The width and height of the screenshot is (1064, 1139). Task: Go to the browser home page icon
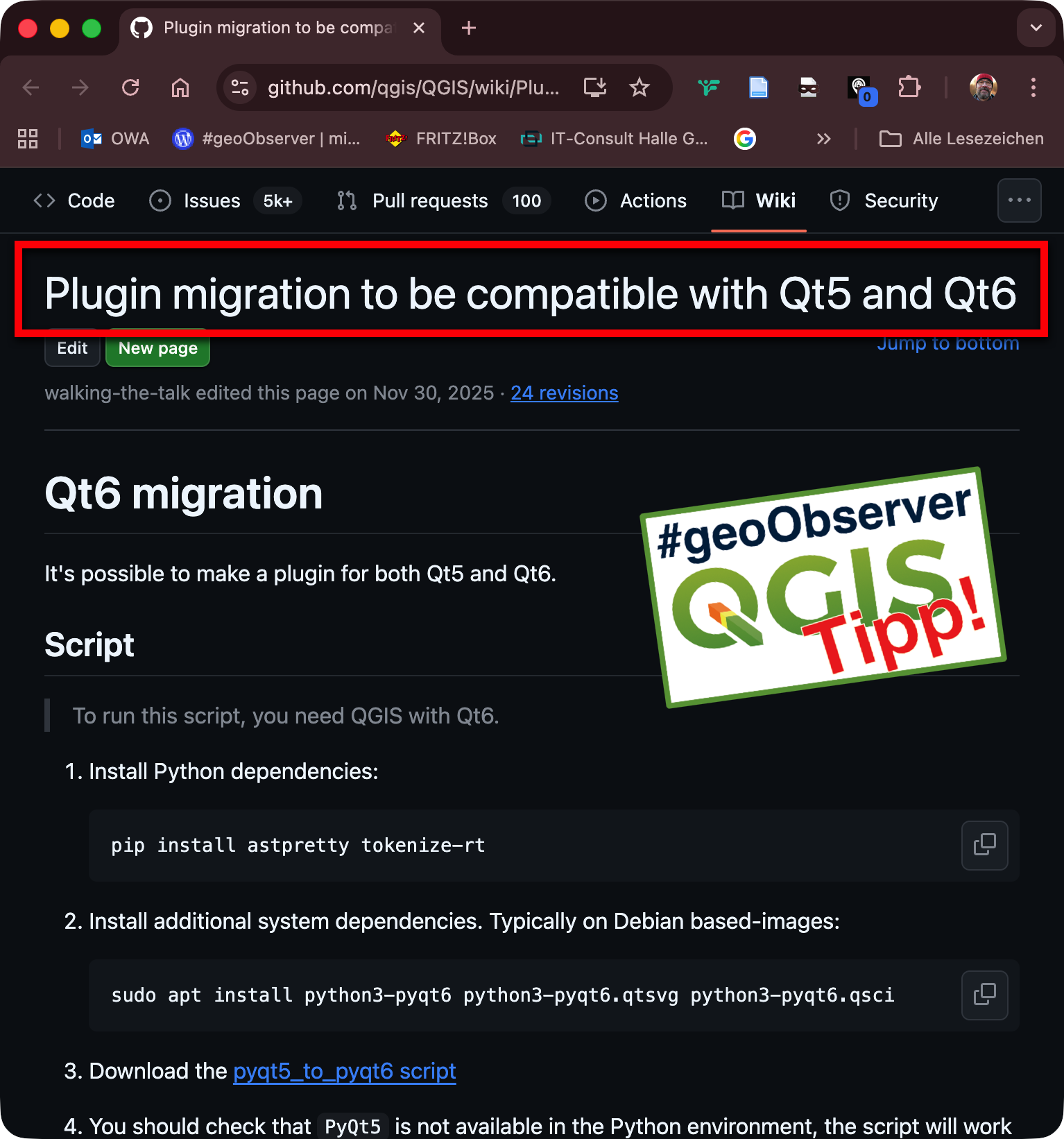[180, 87]
